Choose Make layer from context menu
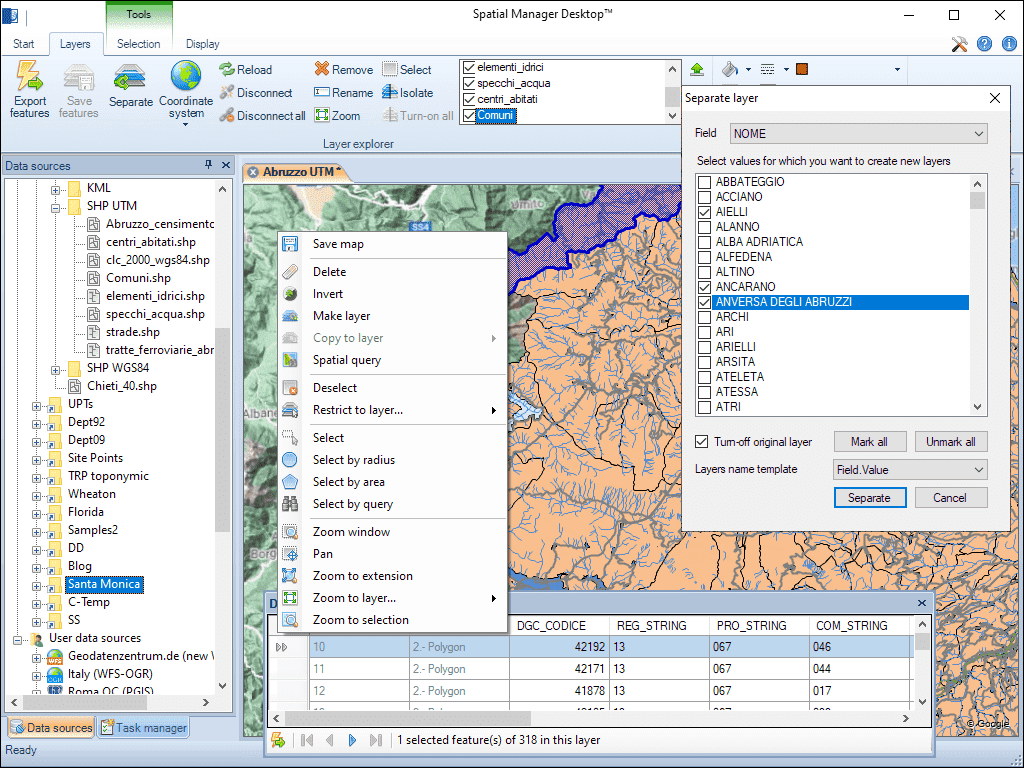 click(x=392, y=316)
